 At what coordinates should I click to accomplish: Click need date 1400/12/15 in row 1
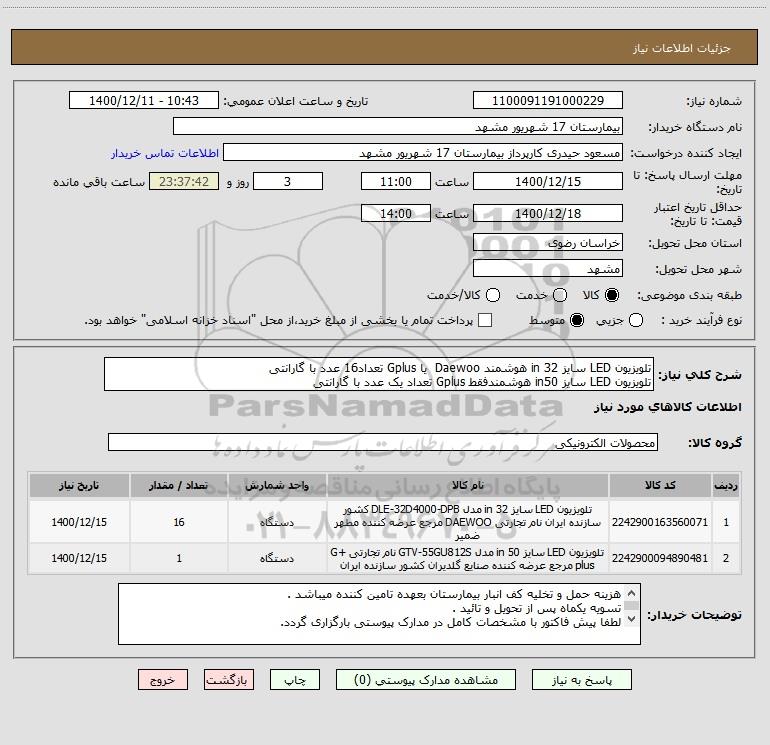pos(79,522)
